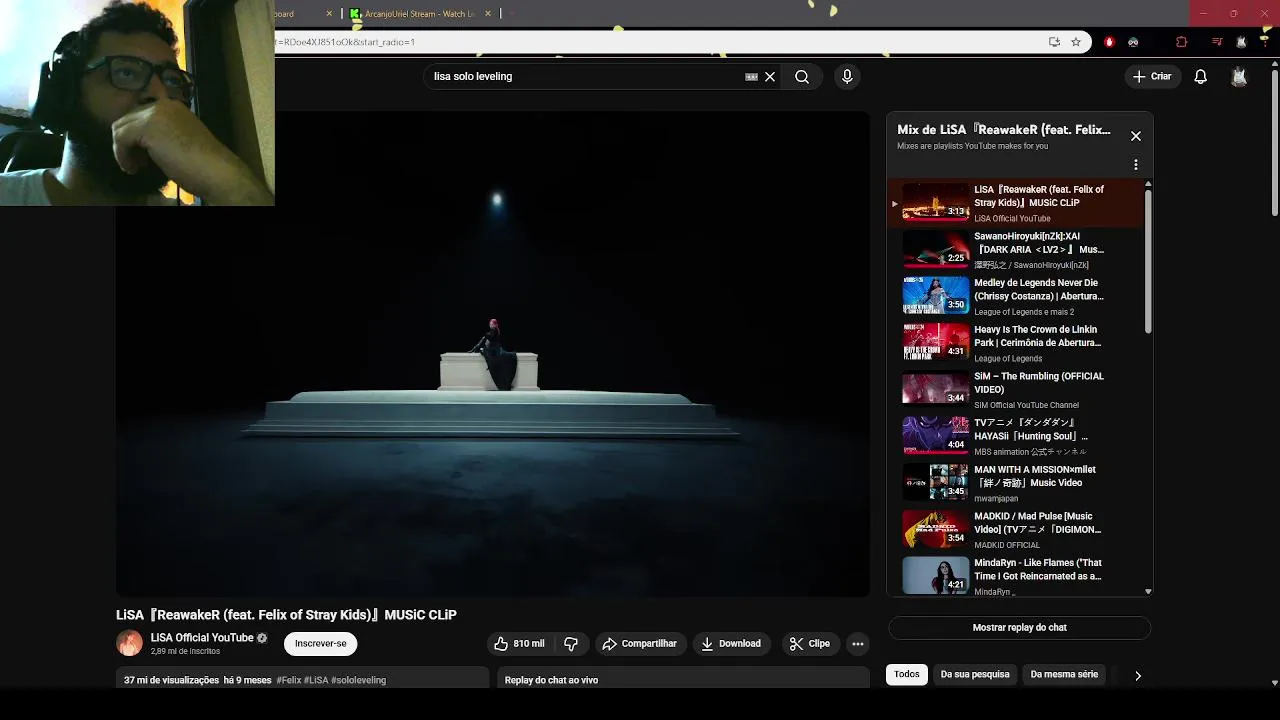Click the Download button

click(731, 644)
